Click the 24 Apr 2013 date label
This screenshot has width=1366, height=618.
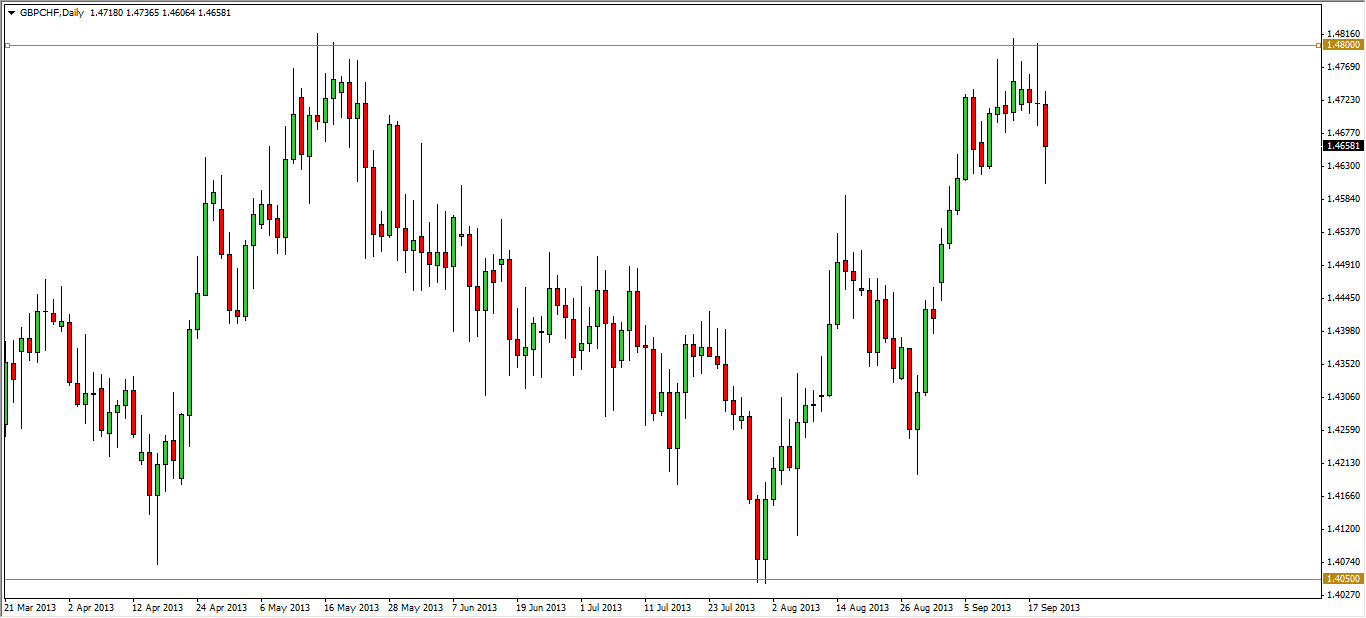click(222, 607)
